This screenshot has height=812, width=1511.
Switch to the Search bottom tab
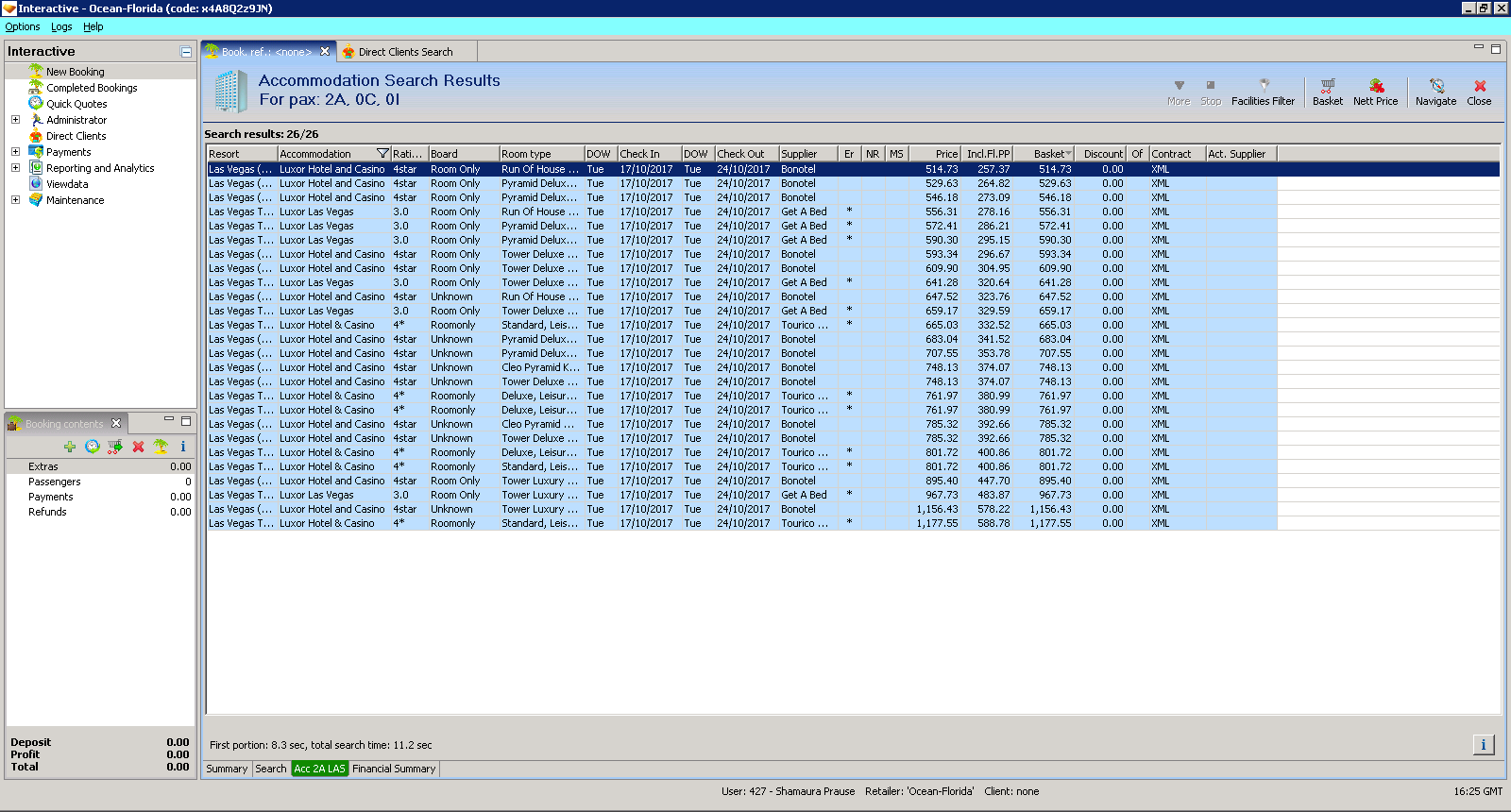click(x=271, y=769)
